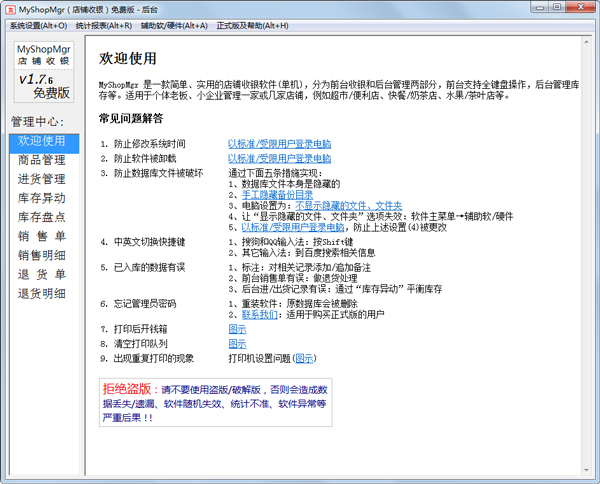Viewport: 600px width, 484px height.
Task: Minimize the MyShopMgr window
Action: coord(540,7)
